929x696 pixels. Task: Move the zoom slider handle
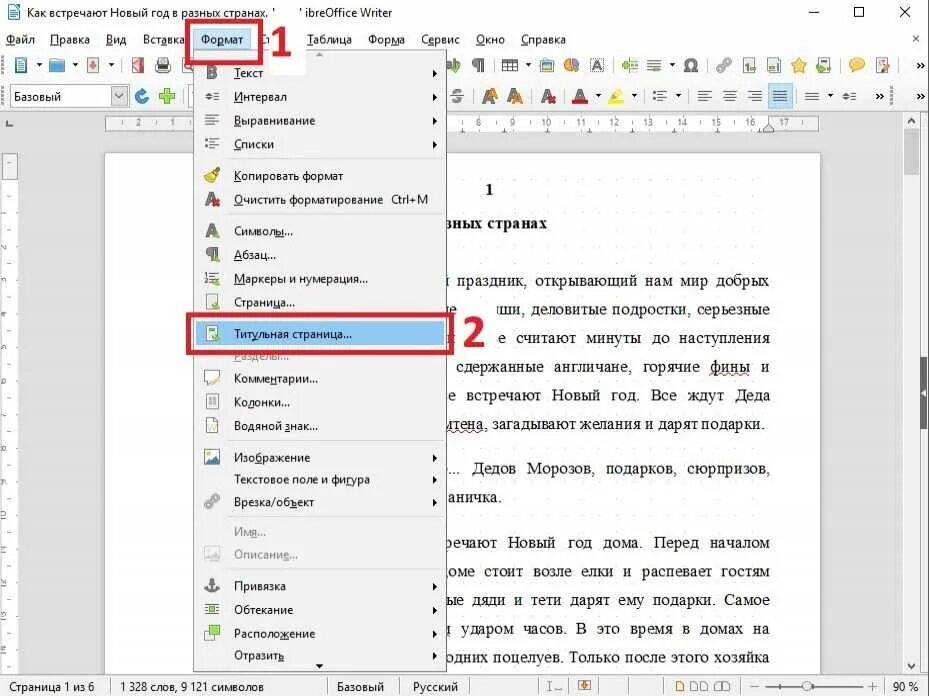coord(806,687)
